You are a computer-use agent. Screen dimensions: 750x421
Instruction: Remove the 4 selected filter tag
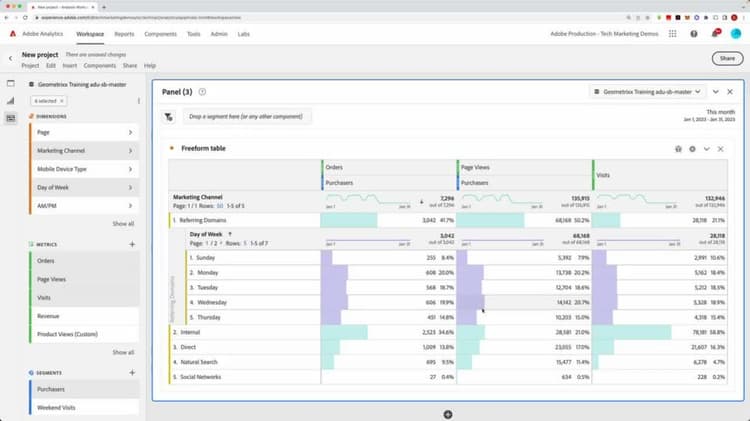point(61,101)
